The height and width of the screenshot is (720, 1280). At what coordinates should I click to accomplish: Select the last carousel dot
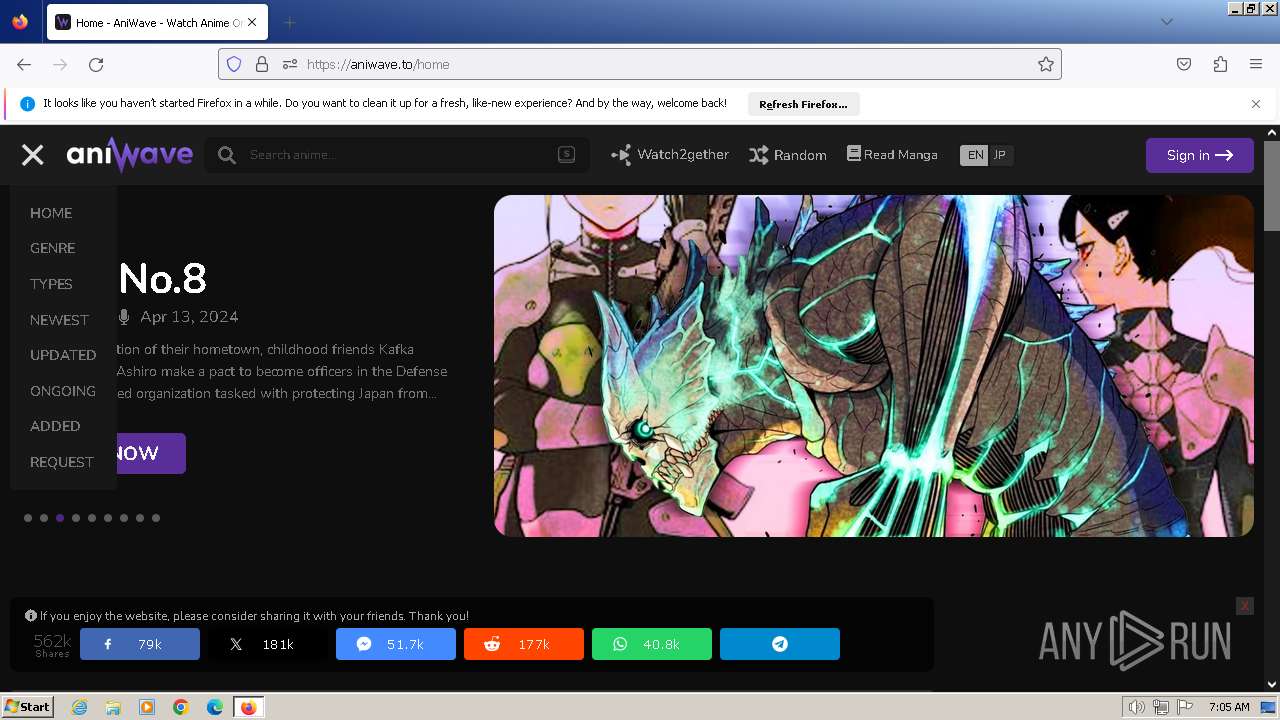[x=156, y=518]
